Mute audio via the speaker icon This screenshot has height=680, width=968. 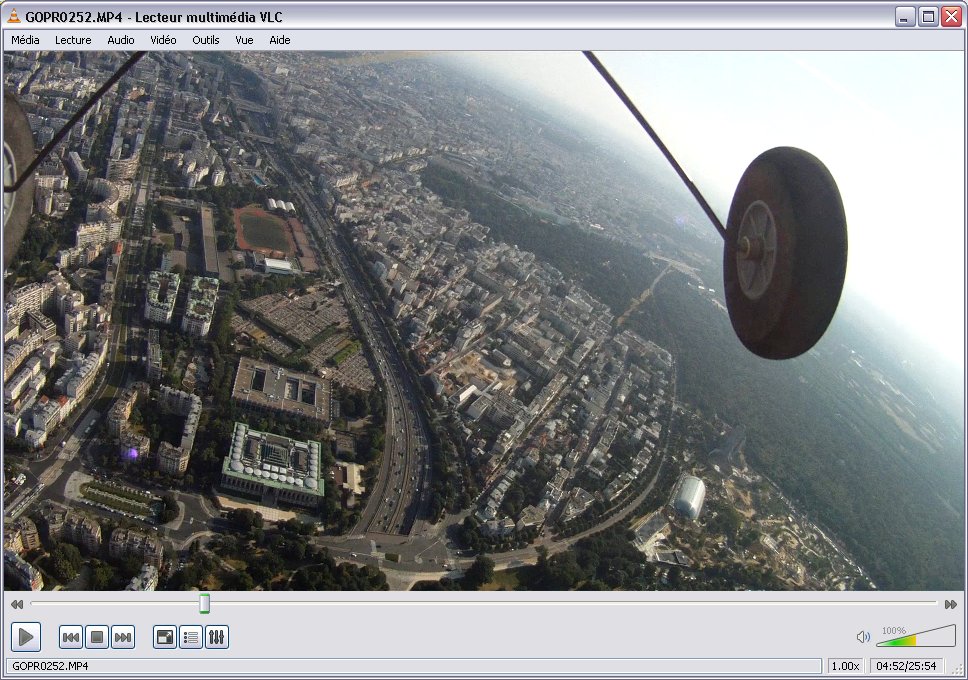point(863,637)
